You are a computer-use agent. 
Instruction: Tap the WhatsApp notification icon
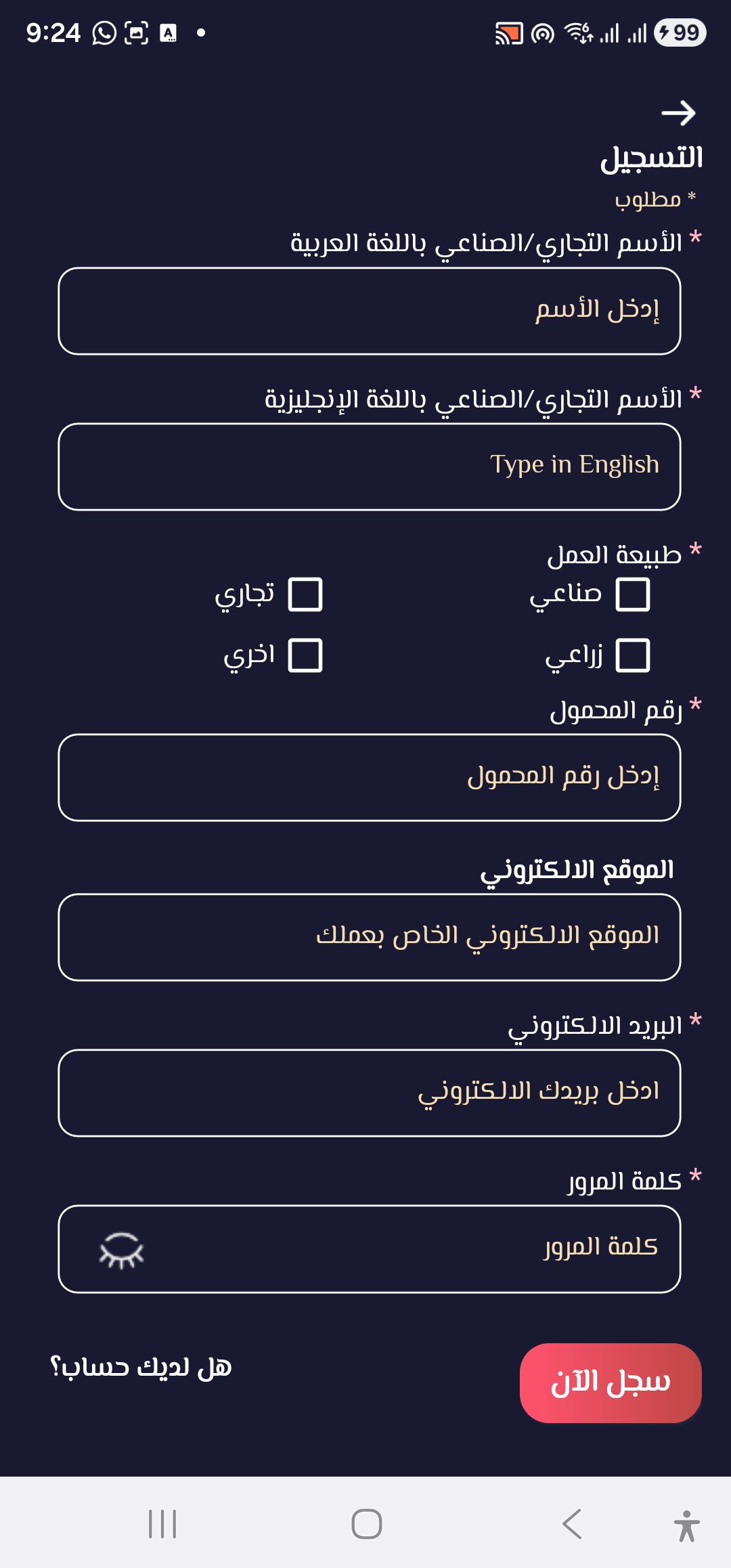pos(104,32)
